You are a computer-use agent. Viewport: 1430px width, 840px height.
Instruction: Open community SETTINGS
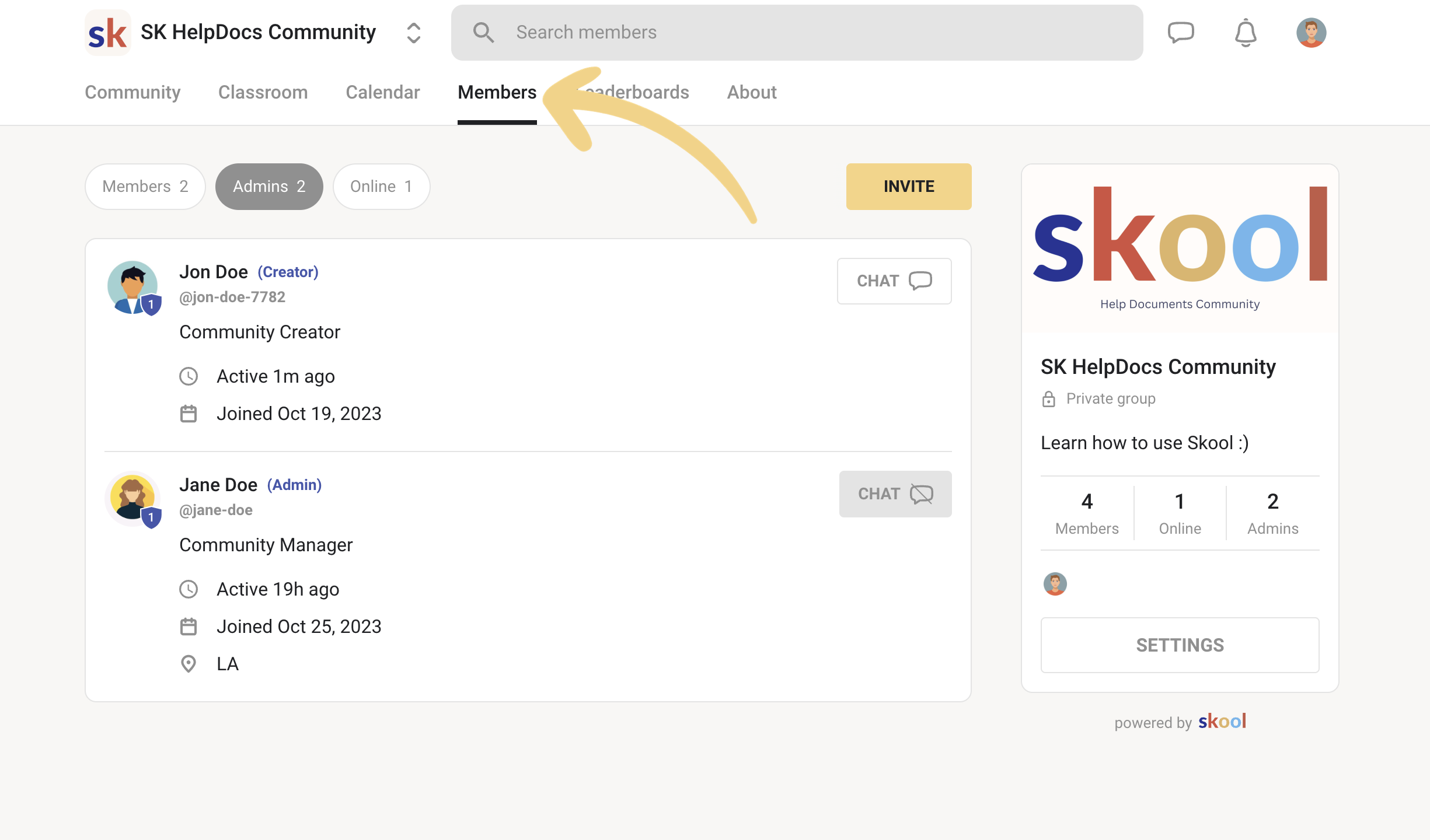click(1180, 645)
